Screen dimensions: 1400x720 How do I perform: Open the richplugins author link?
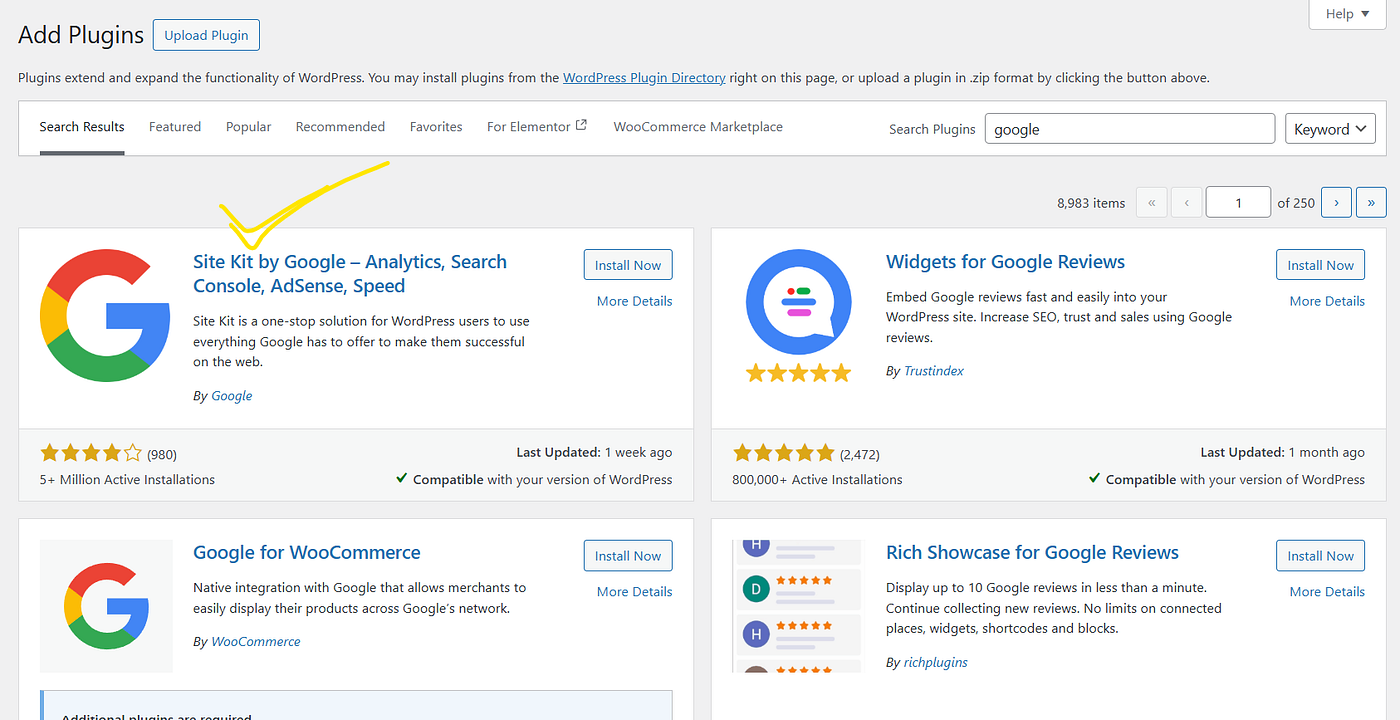[x=936, y=662]
